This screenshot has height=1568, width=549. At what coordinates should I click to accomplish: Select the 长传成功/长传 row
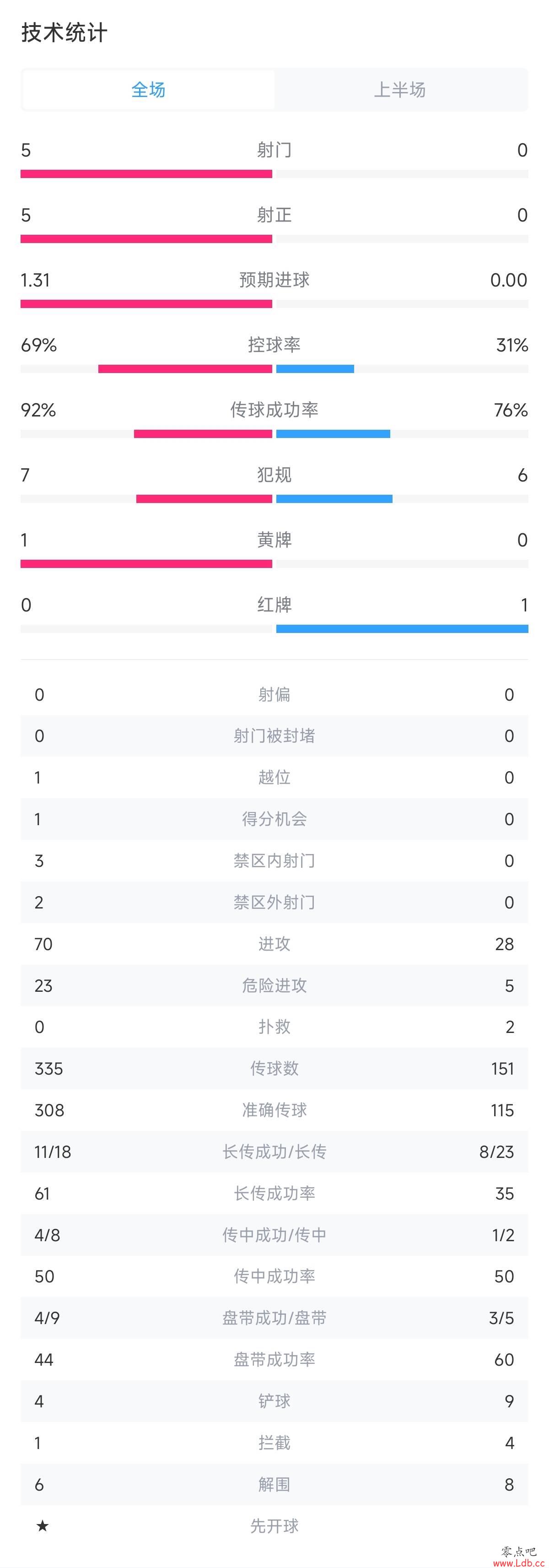point(274,1152)
